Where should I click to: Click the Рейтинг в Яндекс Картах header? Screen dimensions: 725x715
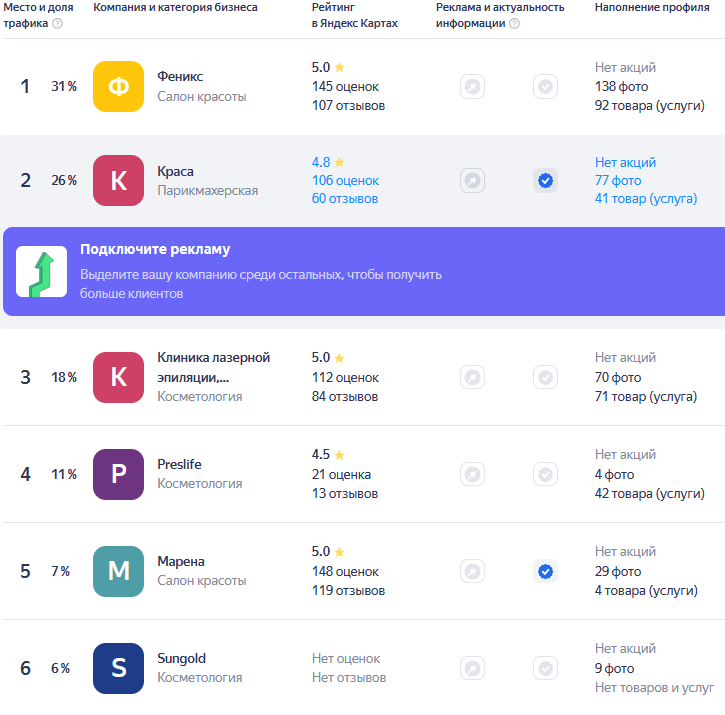(354, 15)
